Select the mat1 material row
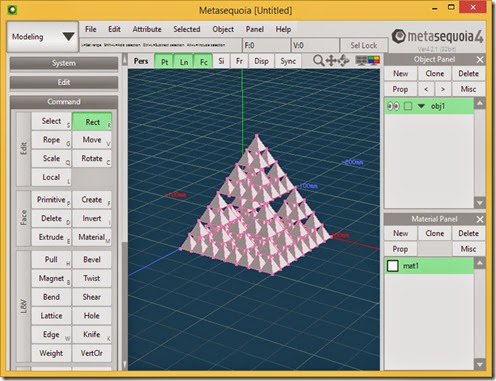This screenshot has height=381, width=496. [x=429, y=266]
